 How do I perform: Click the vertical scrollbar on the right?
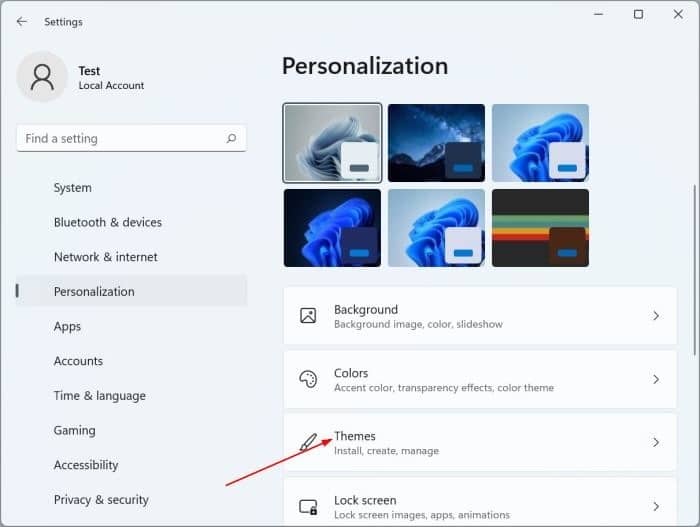pos(694,270)
